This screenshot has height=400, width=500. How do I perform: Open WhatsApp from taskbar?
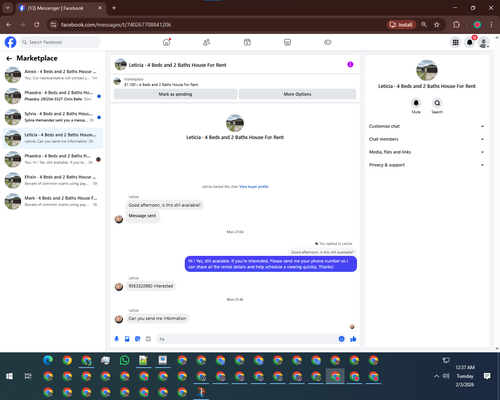(124, 360)
